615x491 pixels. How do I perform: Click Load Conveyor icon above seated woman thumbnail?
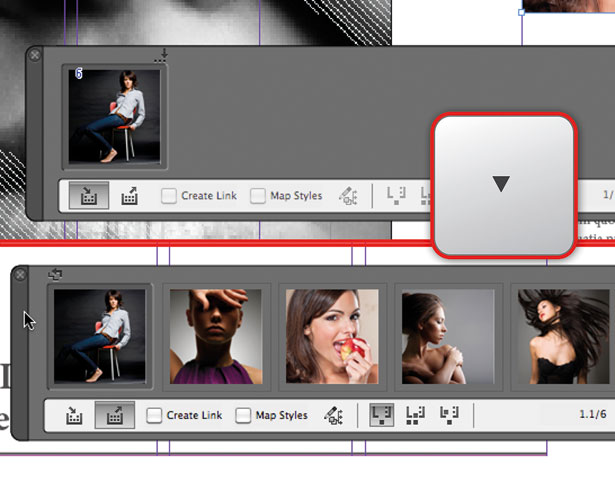[x=161, y=56]
